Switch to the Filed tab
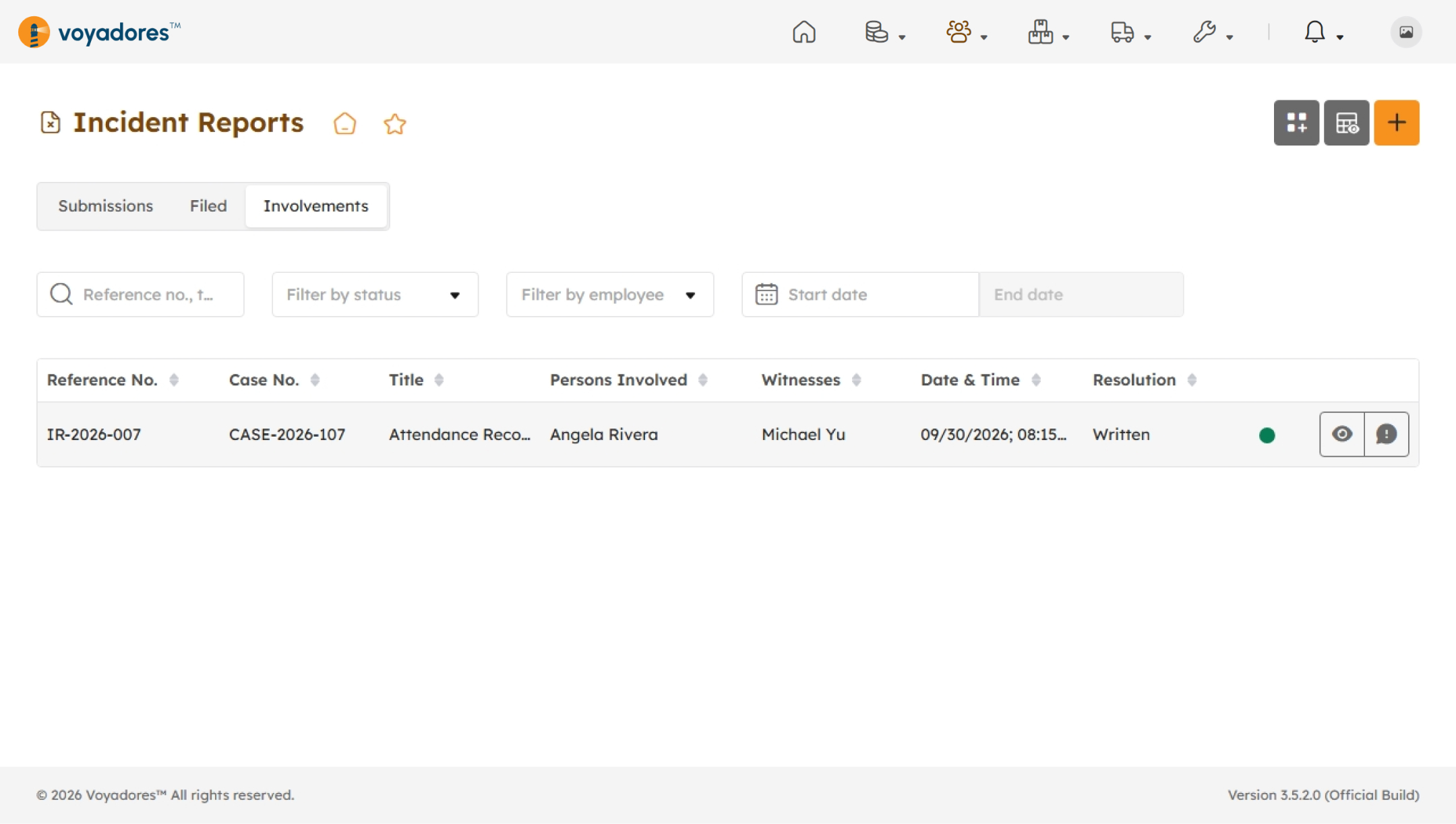 208,205
